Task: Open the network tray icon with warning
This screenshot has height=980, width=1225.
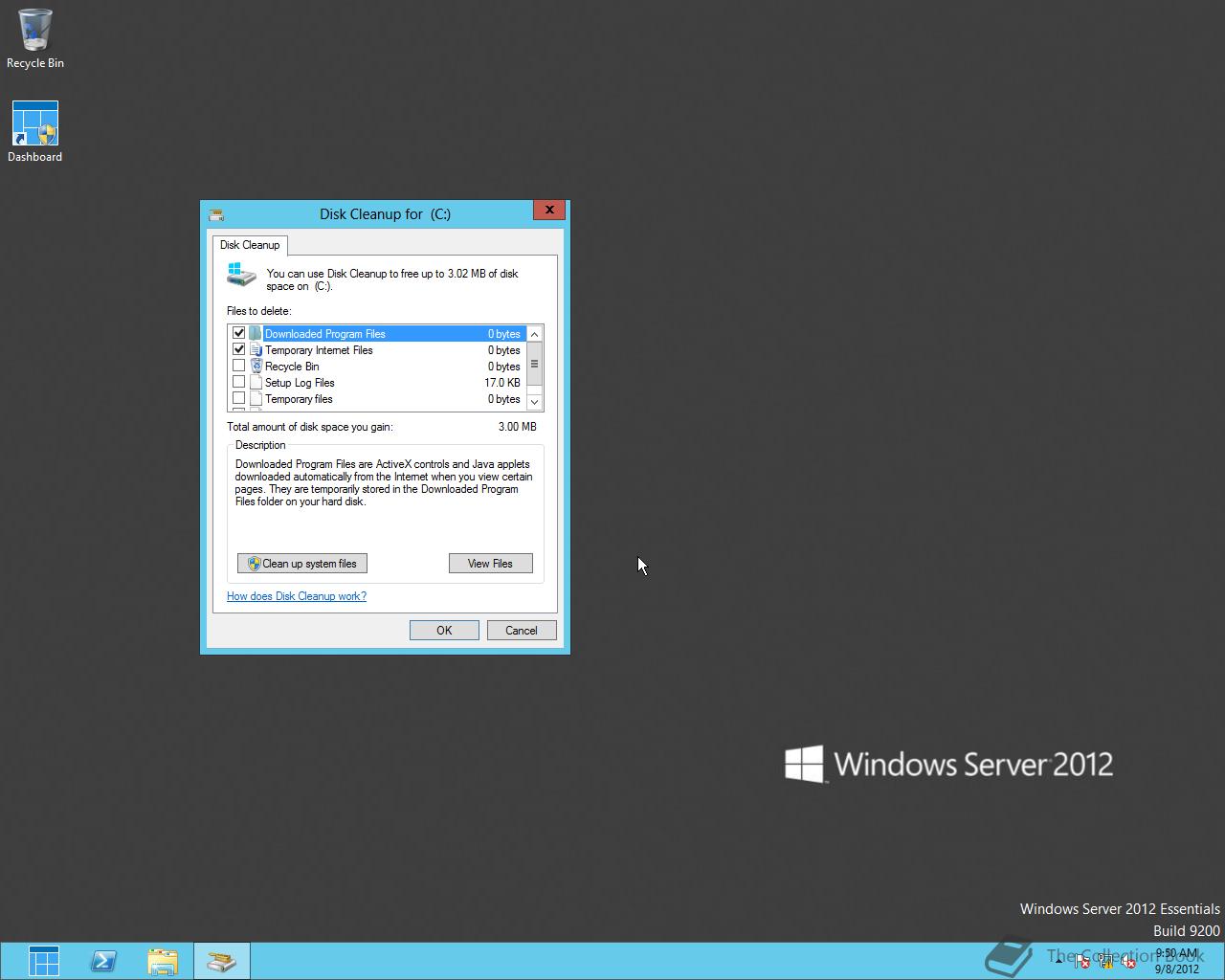Action: [x=1105, y=961]
